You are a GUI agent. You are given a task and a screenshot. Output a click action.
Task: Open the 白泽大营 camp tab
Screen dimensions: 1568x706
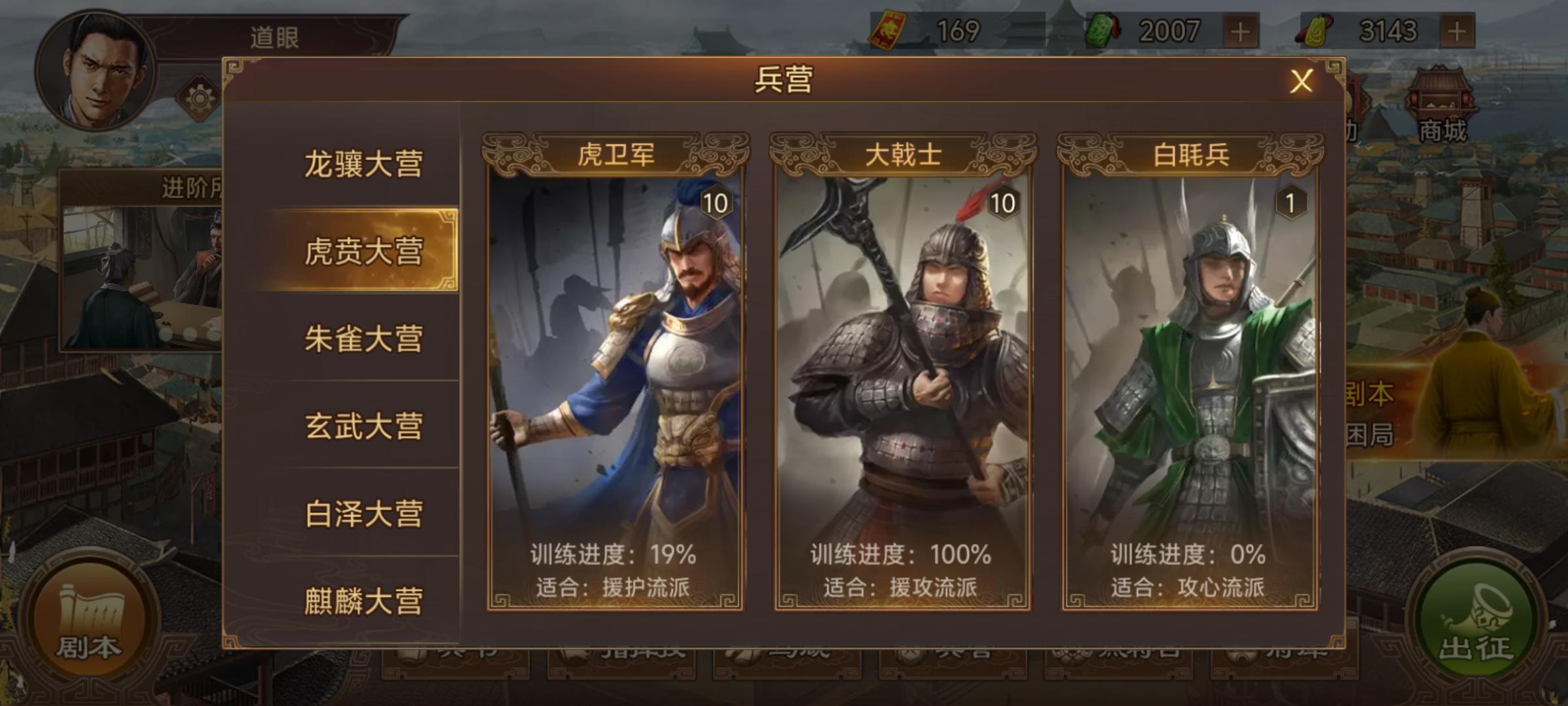[363, 514]
